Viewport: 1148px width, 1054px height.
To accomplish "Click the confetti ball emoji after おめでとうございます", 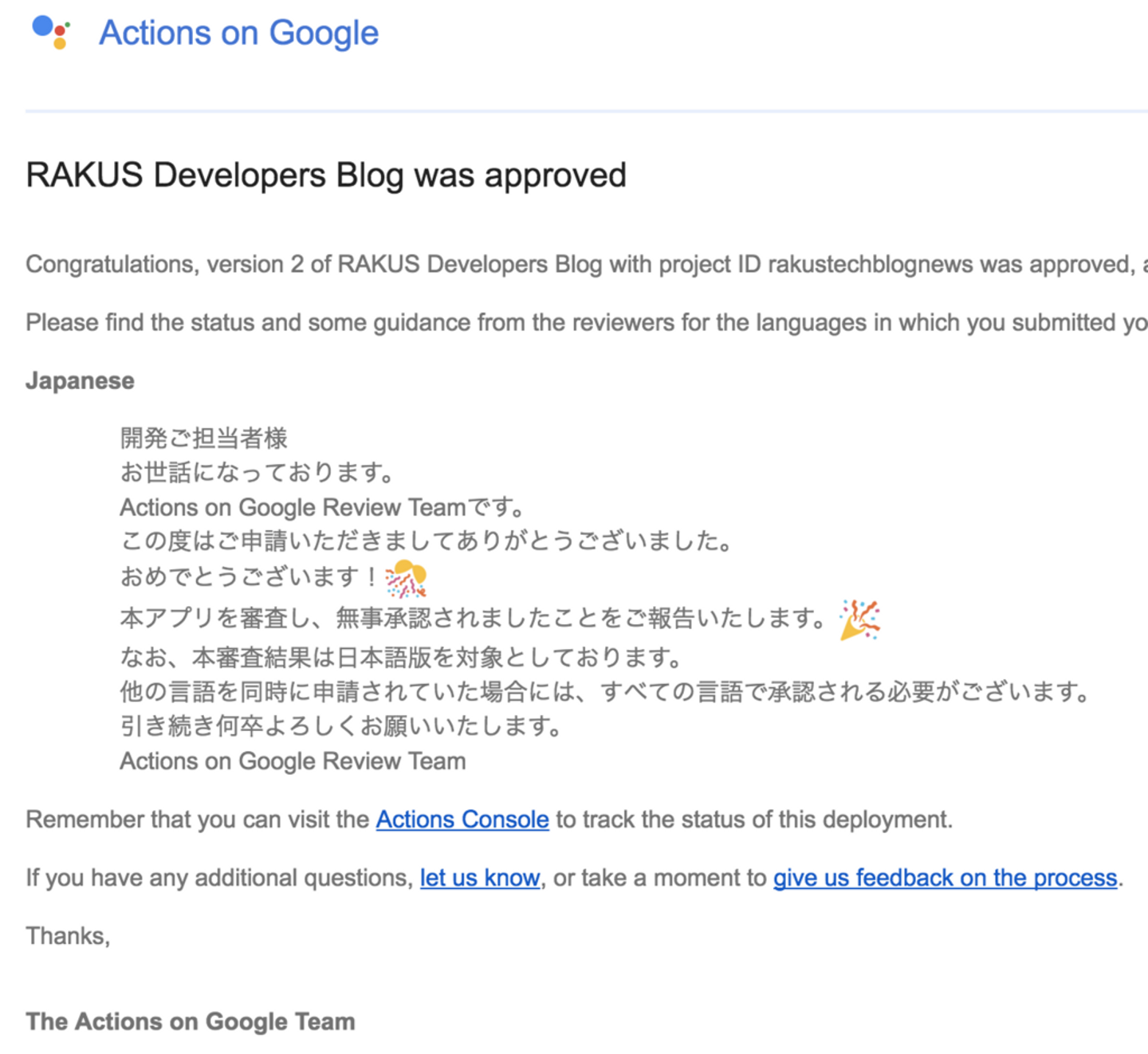I will coord(407,578).
